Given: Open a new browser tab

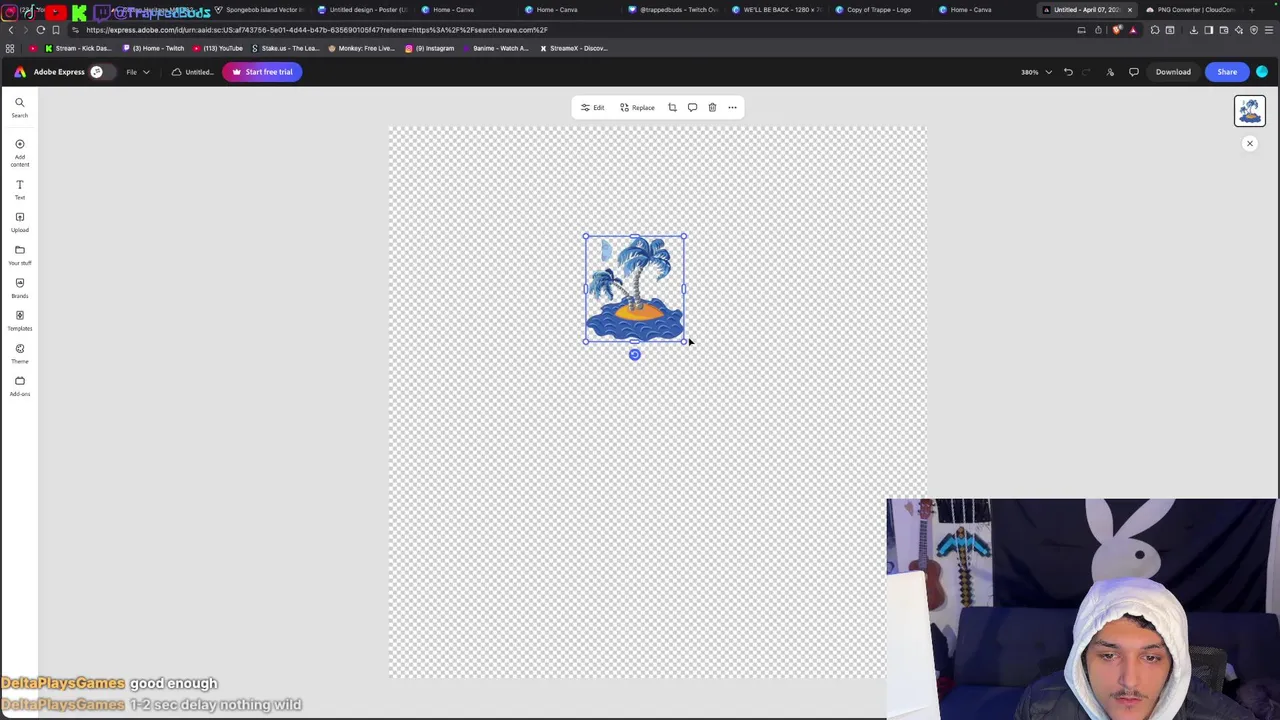Looking at the screenshot, I should pyautogui.click(x=1251, y=10).
